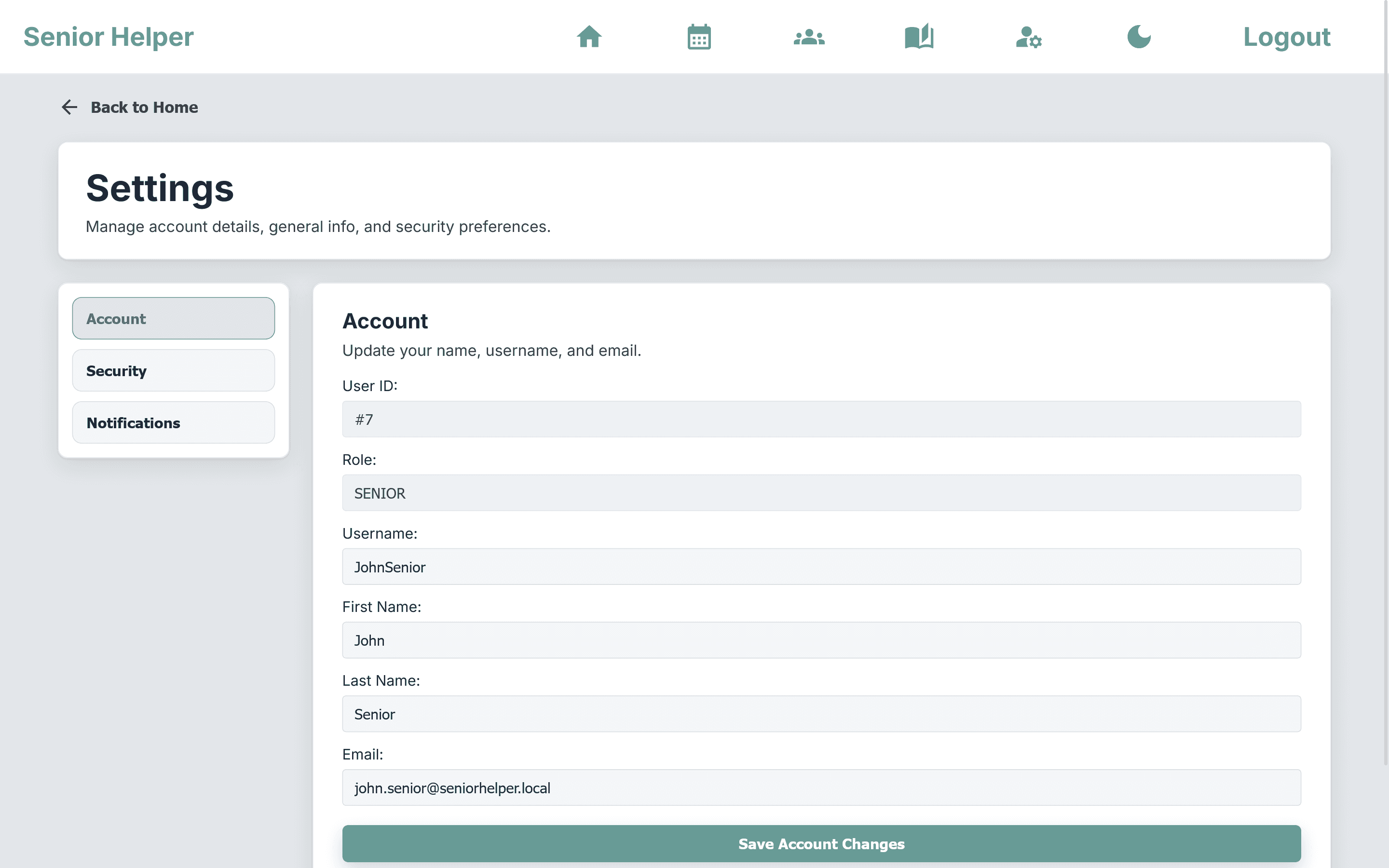Go Back to Home link text
The image size is (1389, 868).
[144, 108]
